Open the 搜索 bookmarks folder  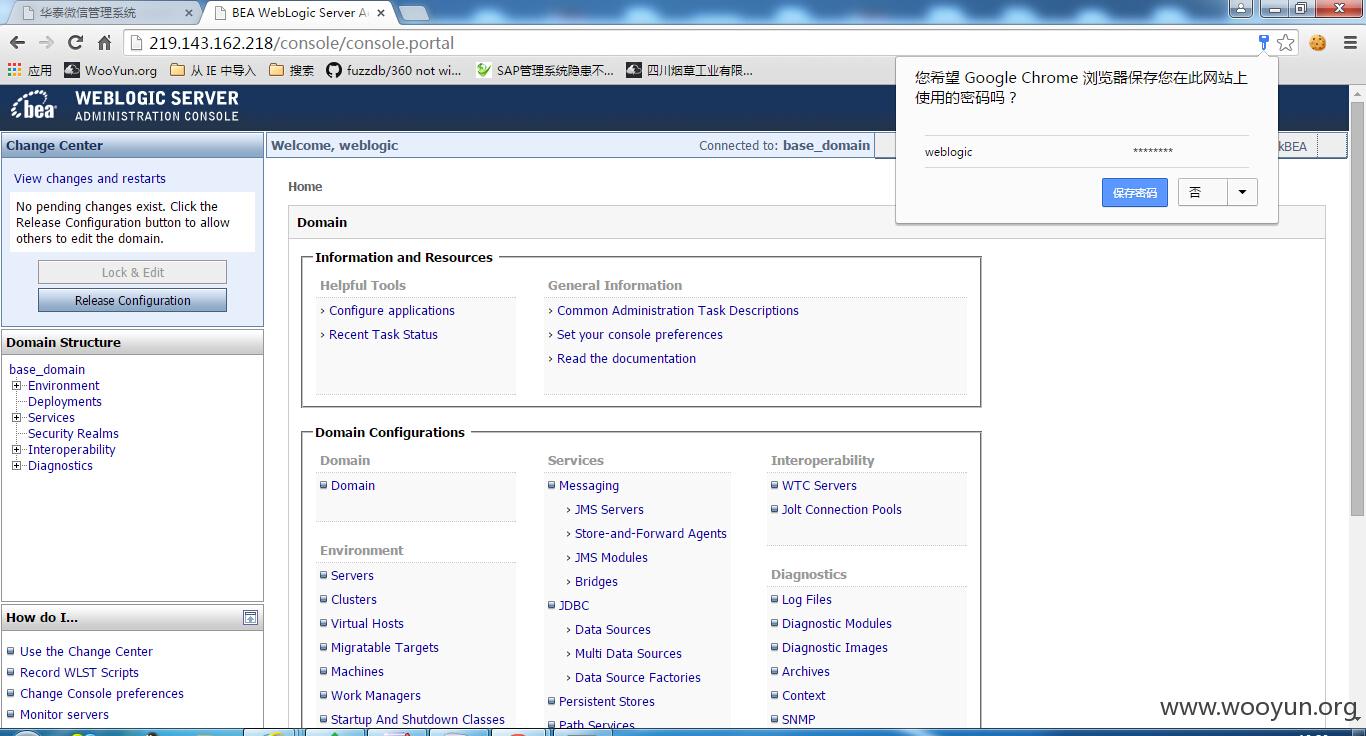(x=291, y=70)
